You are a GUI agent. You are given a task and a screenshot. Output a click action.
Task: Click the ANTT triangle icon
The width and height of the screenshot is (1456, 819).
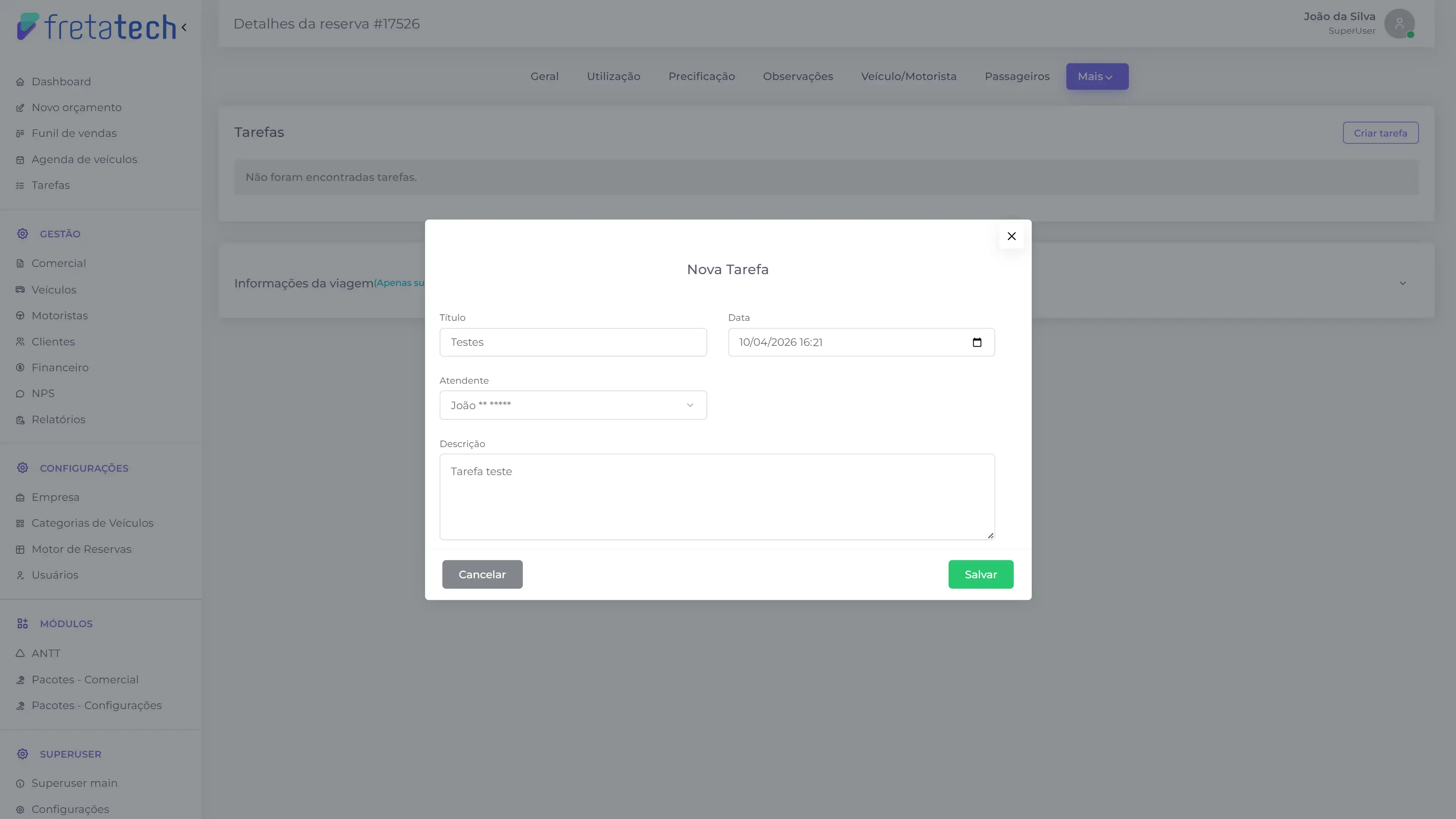(20, 653)
